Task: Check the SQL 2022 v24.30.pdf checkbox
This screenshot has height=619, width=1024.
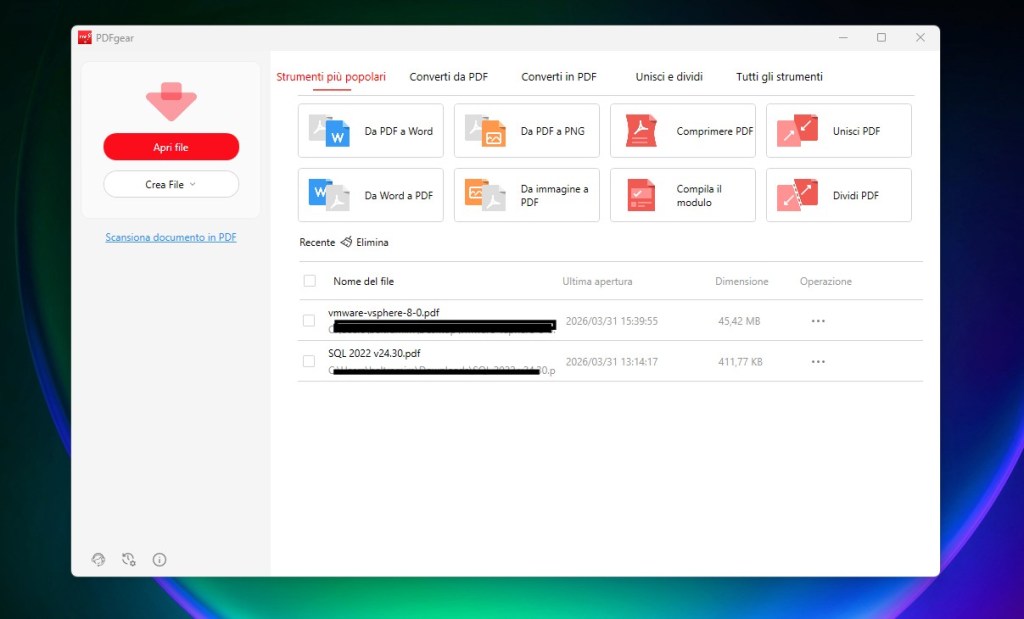Action: pos(310,360)
